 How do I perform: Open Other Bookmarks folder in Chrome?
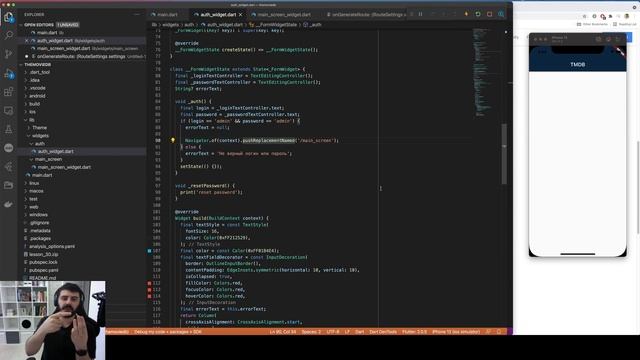pos(592,24)
